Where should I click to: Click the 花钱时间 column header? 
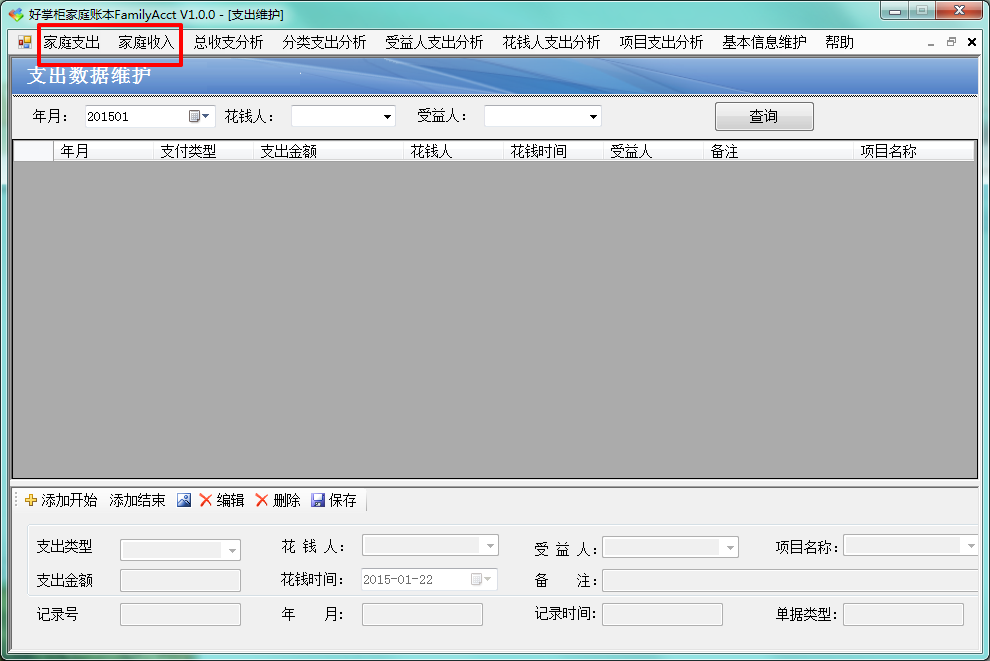pos(552,152)
